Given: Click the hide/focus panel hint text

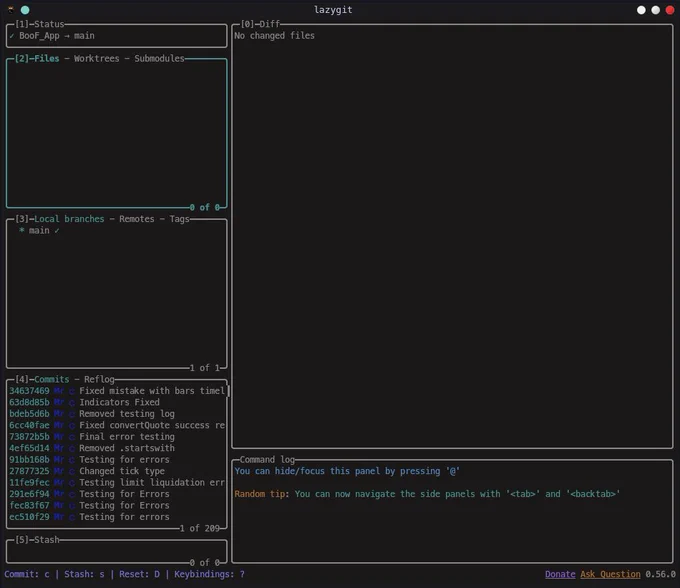Looking at the screenshot, I should coord(347,471).
